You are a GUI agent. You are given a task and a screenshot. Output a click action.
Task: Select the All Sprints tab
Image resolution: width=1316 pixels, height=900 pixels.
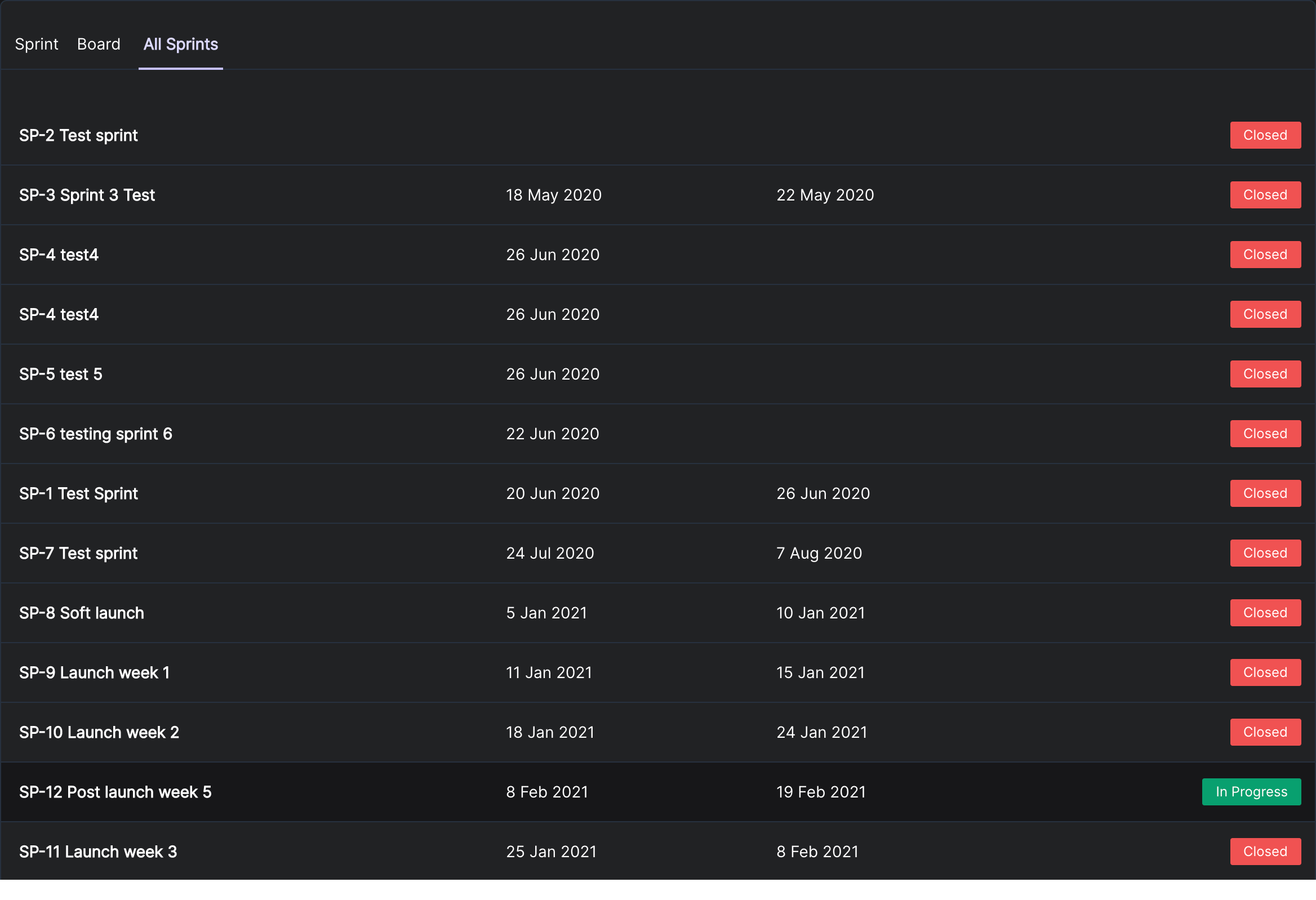click(x=181, y=44)
